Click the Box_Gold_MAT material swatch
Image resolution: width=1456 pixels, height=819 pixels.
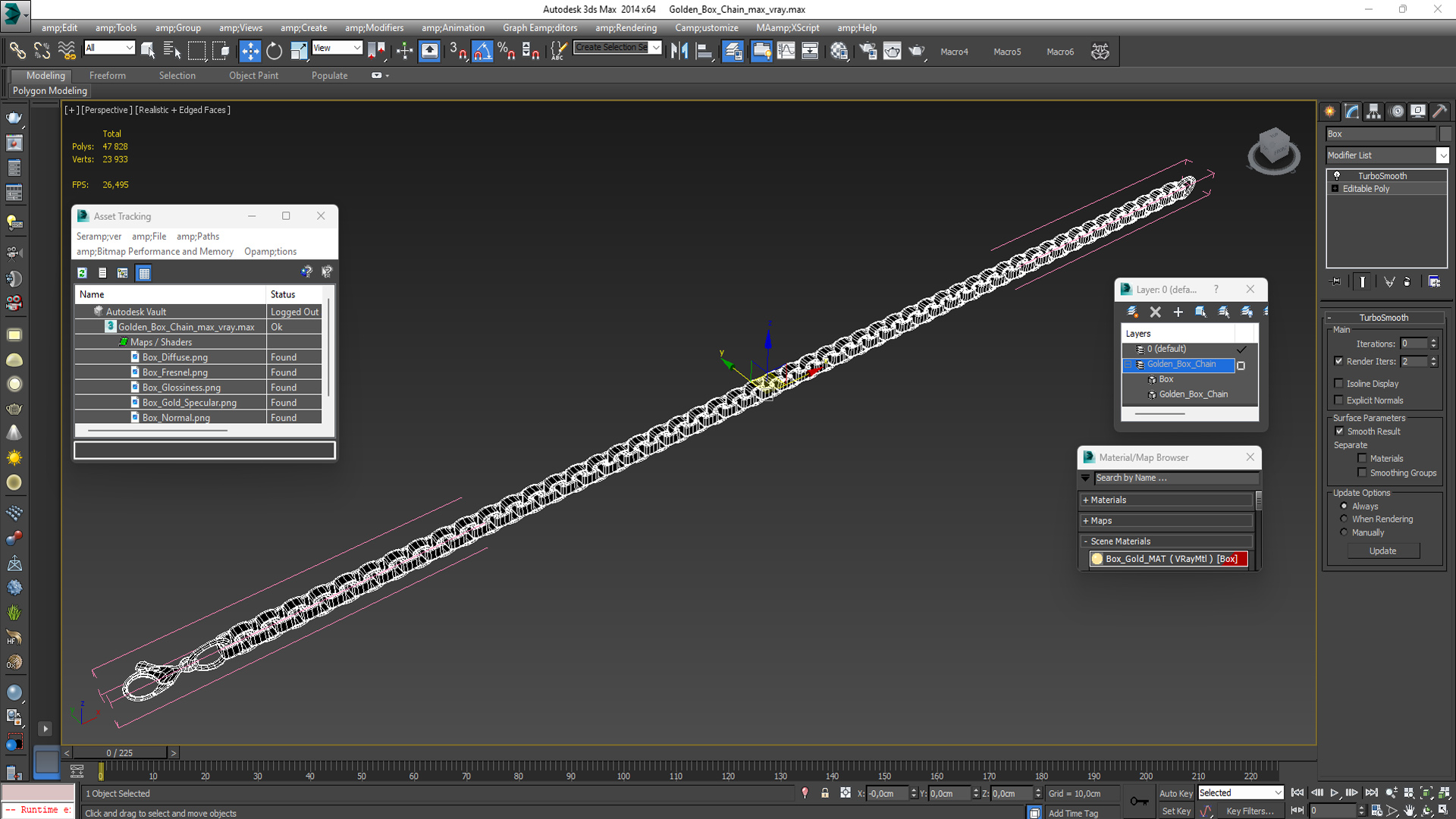[x=1097, y=559]
